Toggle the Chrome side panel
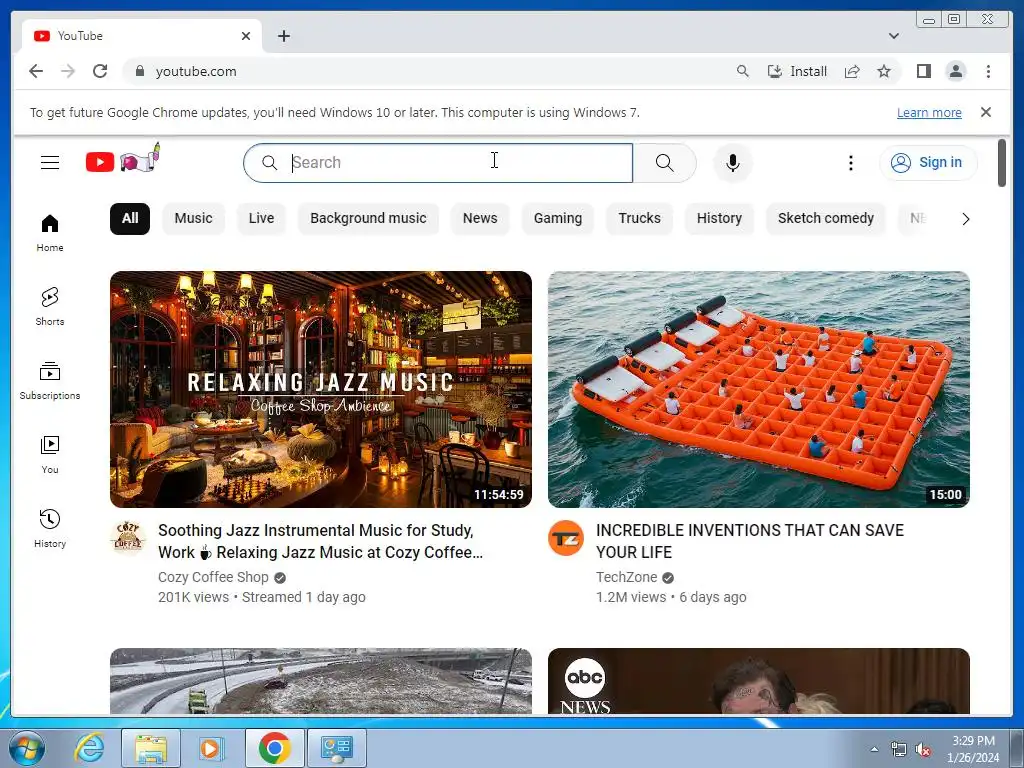 tap(923, 71)
